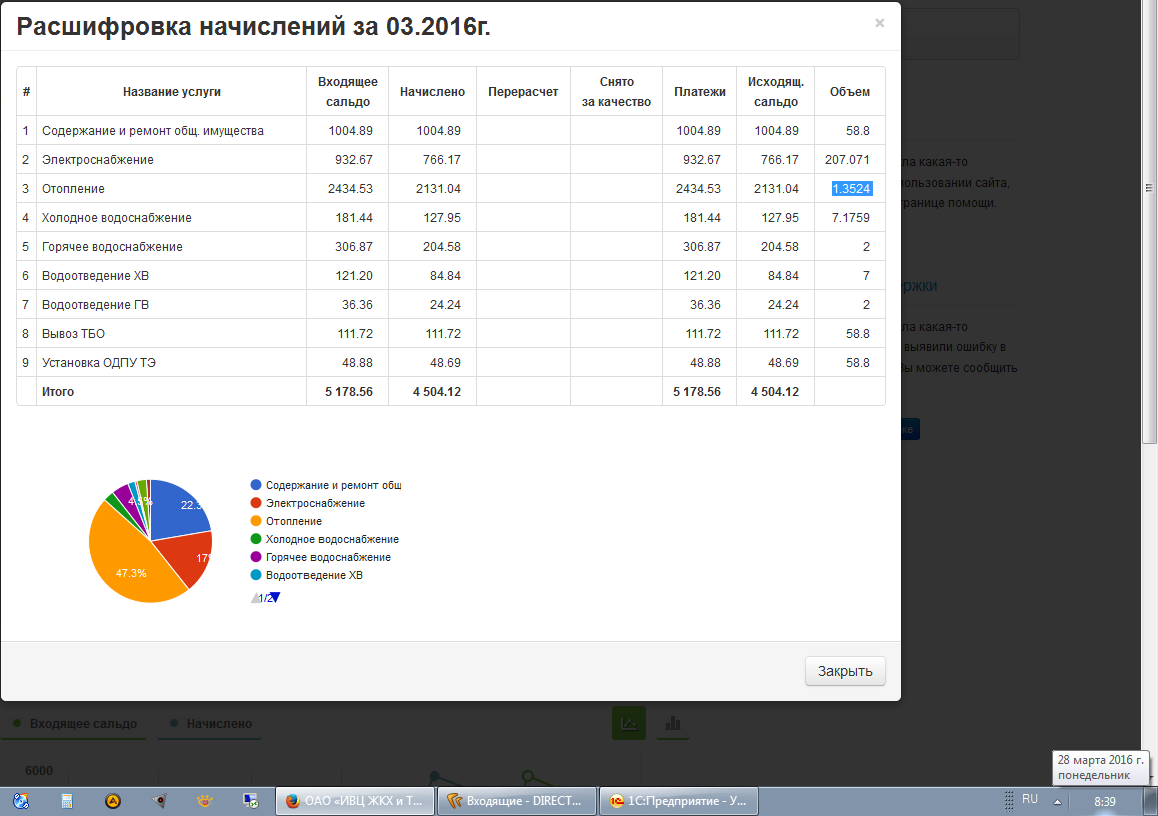
Task: Select the Холодное водоснабжение table row name
Action: tap(117, 218)
